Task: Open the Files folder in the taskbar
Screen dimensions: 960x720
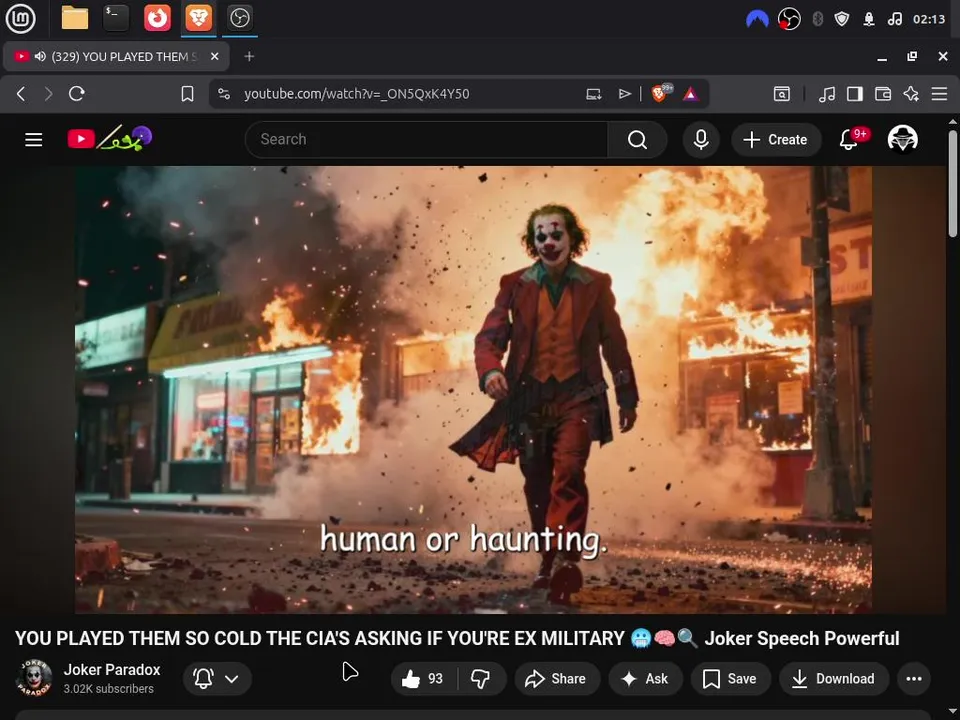Action: 75,18
